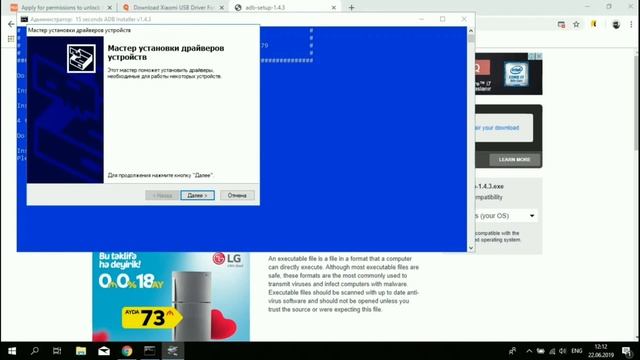Switch ENG input language indicator
This screenshot has height=360, width=640.
(576, 351)
